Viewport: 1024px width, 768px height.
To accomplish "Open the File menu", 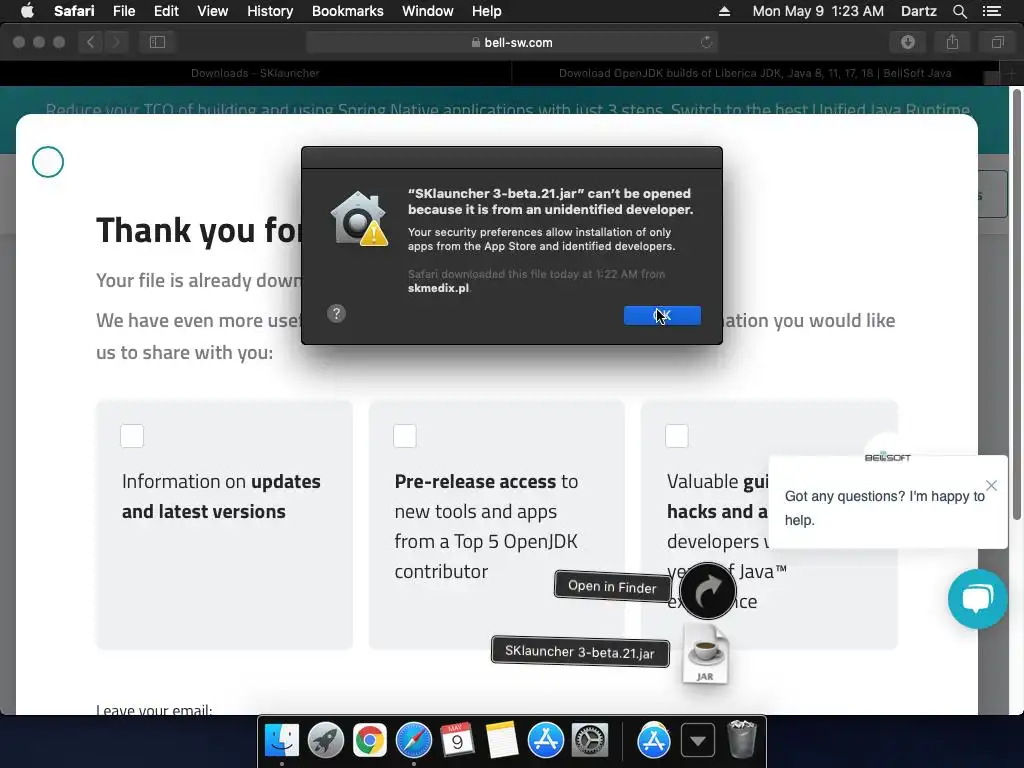I will coord(123,11).
